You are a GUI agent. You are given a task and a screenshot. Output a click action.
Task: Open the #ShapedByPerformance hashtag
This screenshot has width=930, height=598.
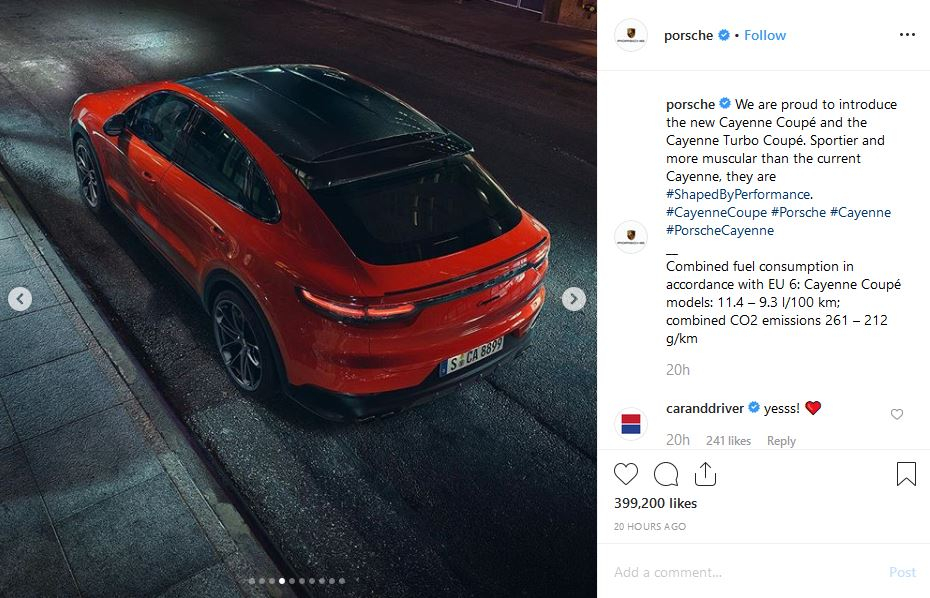point(738,195)
